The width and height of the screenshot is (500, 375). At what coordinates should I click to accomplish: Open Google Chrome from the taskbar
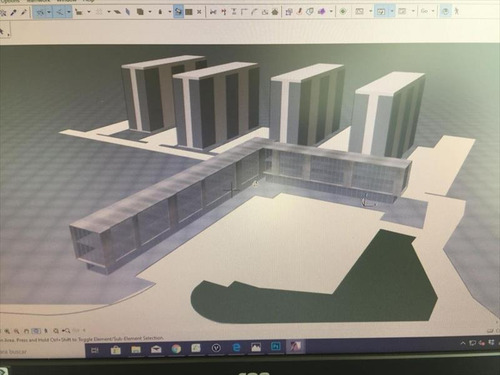(176, 349)
